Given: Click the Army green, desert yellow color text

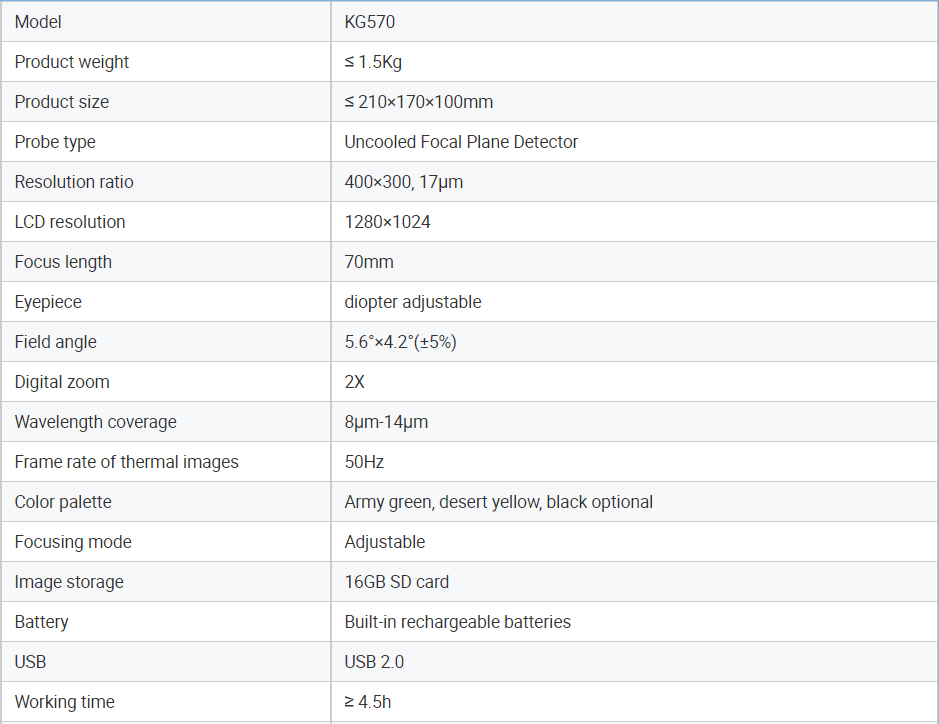Looking at the screenshot, I should click(443, 502).
